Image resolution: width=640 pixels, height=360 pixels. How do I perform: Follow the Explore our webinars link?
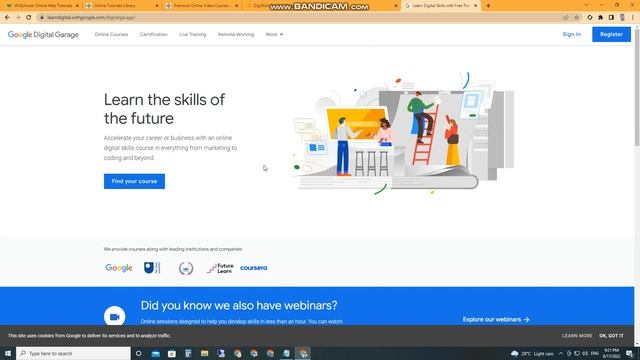point(496,319)
